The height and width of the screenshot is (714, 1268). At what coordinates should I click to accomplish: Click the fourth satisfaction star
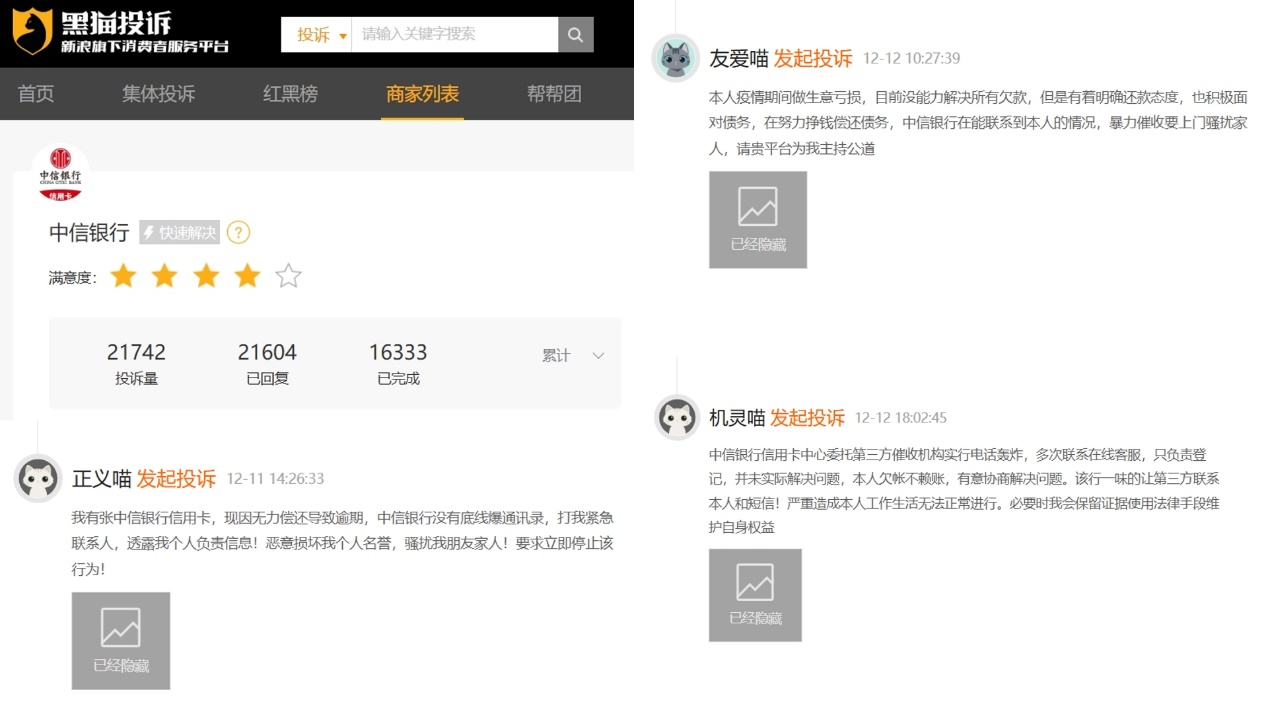click(247, 276)
